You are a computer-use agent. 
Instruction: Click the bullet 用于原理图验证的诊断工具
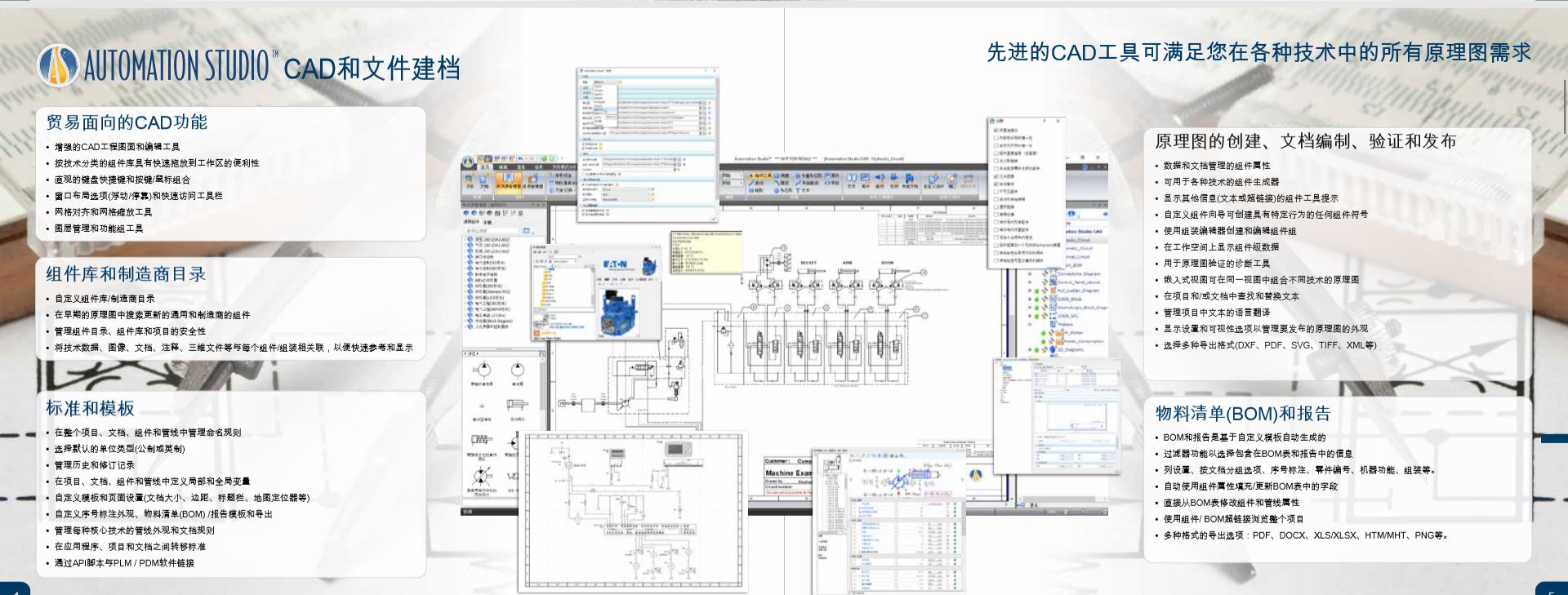pos(1217,264)
